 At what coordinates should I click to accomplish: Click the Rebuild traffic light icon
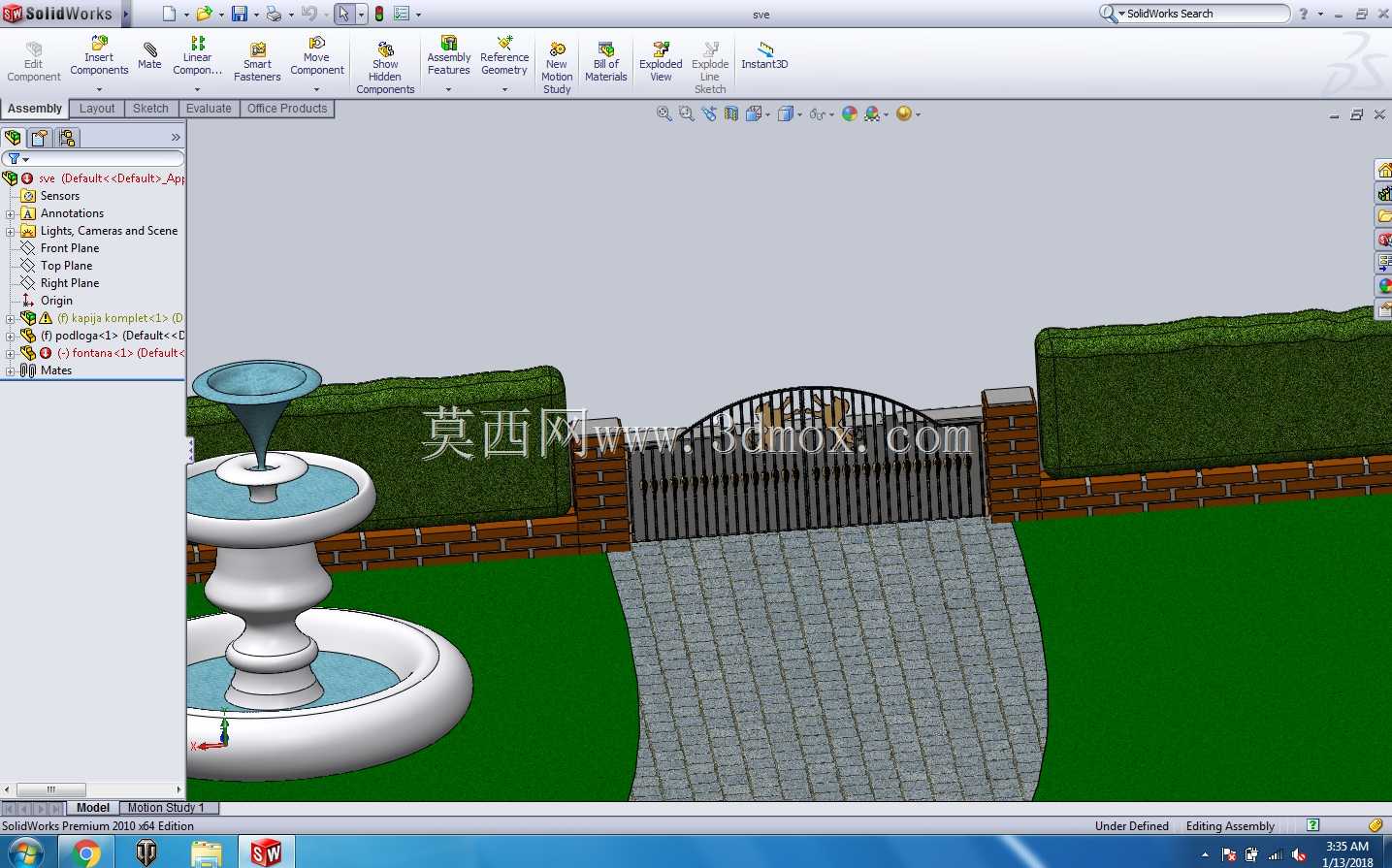tap(379, 14)
